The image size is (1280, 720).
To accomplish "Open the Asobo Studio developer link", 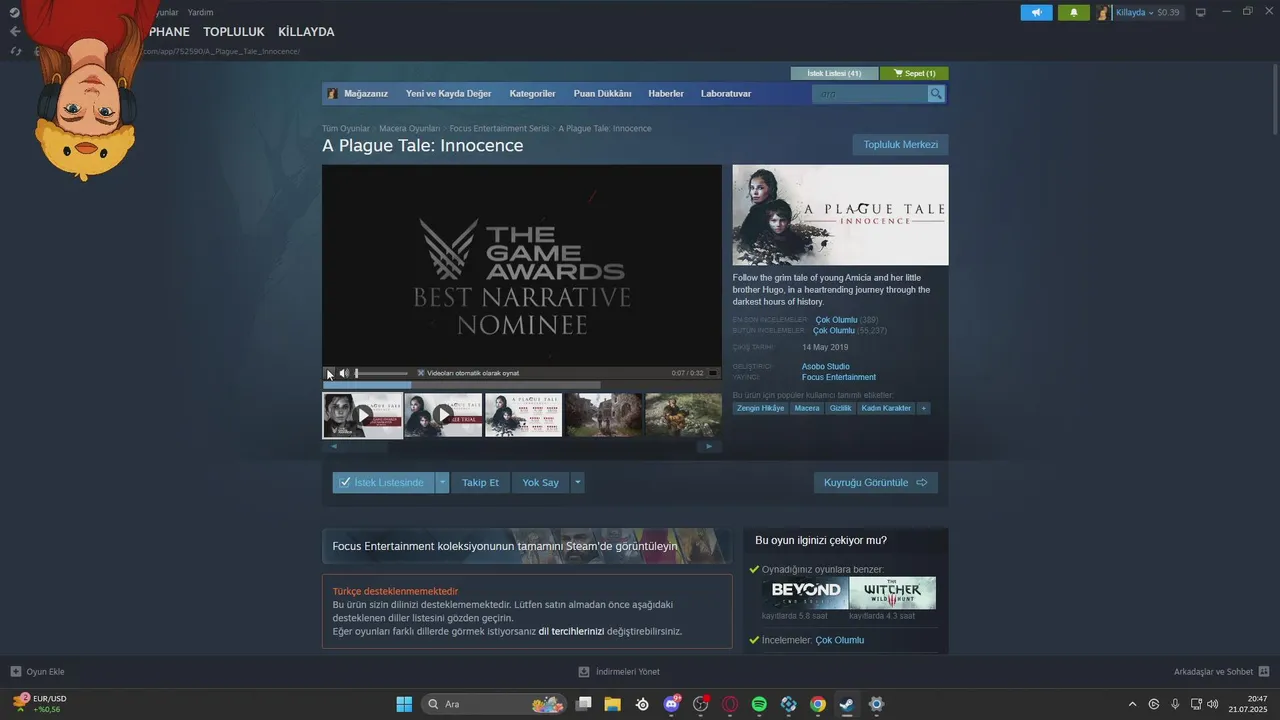I will (825, 367).
